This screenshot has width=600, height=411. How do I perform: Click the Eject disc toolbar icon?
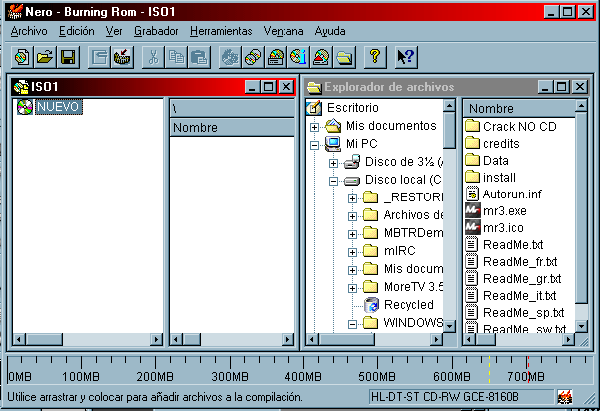coord(321,57)
